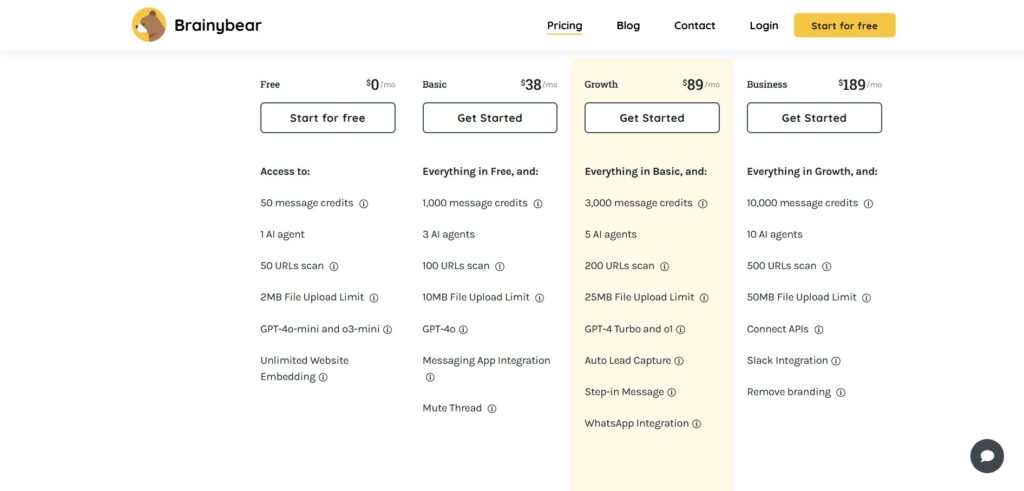Viewport: 1024px width, 491px height.
Task: Show info for 50MB File Upload Limit
Action: click(x=866, y=298)
